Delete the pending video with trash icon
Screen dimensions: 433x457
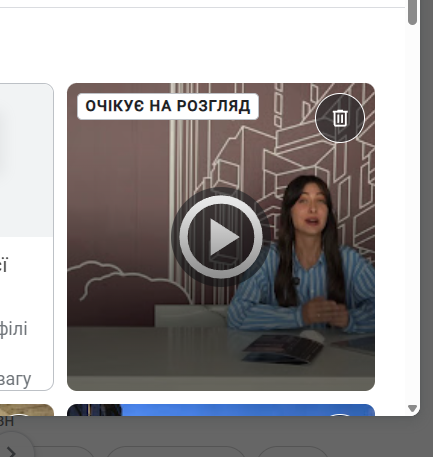pos(340,118)
